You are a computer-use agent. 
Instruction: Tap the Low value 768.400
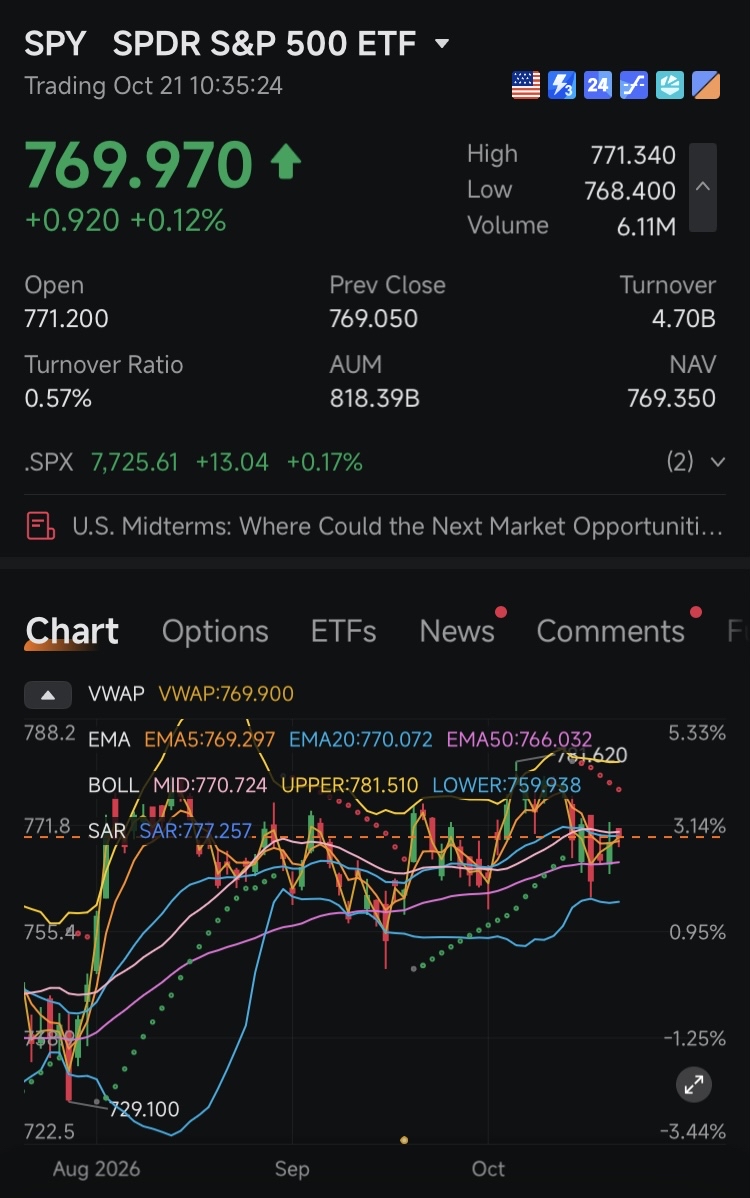[x=630, y=190]
